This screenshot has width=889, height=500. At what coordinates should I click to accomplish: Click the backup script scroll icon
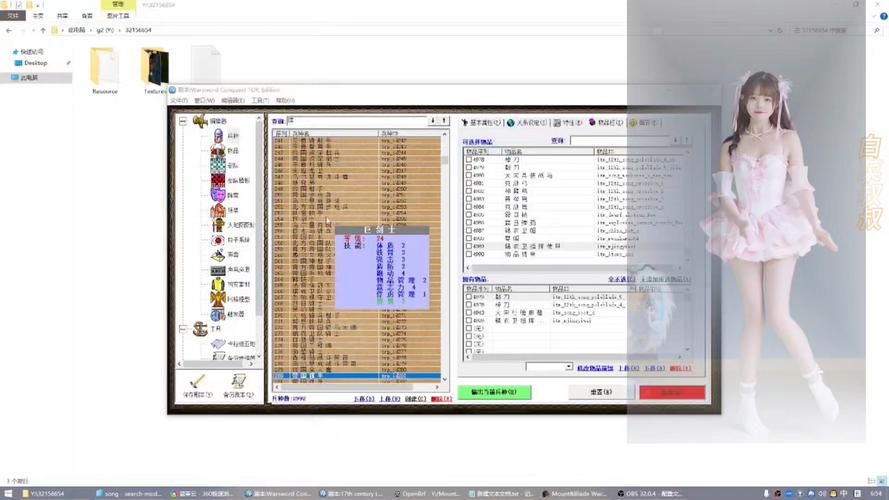[239, 382]
